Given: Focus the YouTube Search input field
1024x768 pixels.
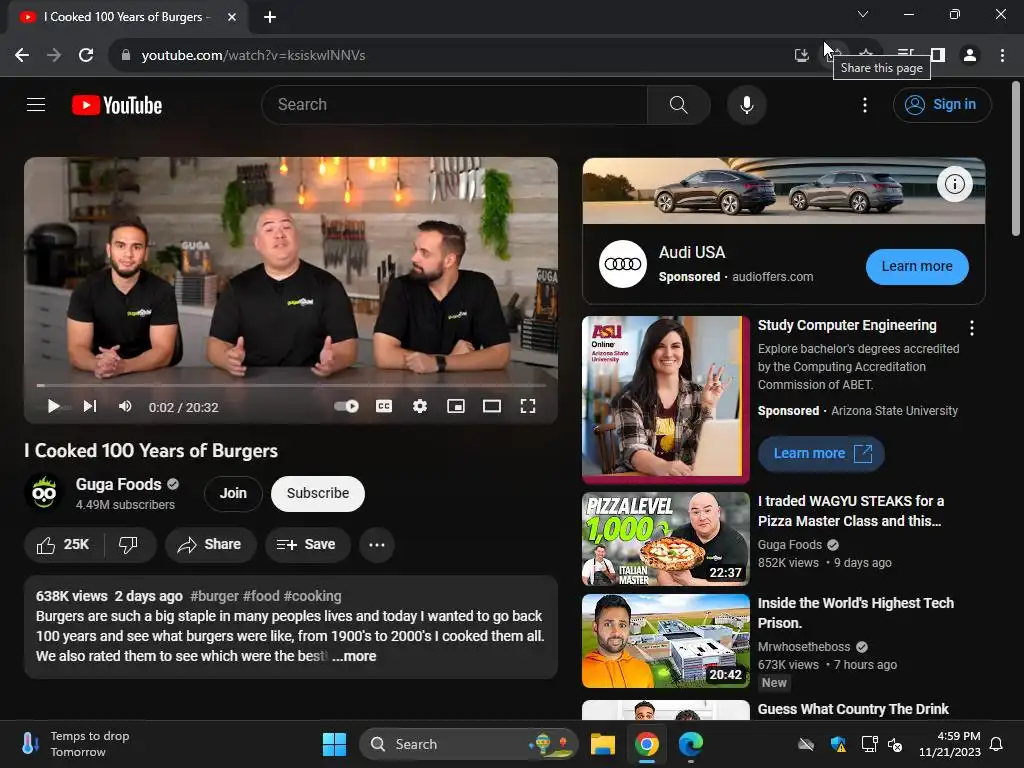Looking at the screenshot, I should [455, 104].
